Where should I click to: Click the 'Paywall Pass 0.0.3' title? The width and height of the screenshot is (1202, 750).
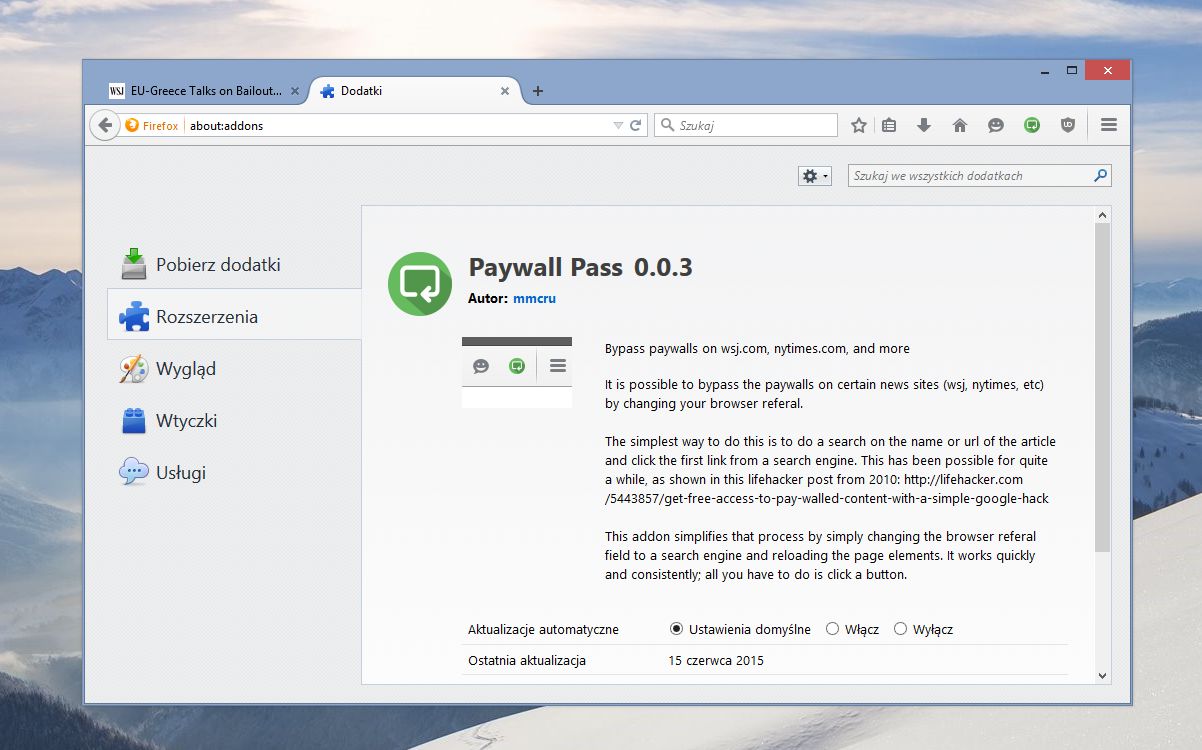pyautogui.click(x=580, y=267)
